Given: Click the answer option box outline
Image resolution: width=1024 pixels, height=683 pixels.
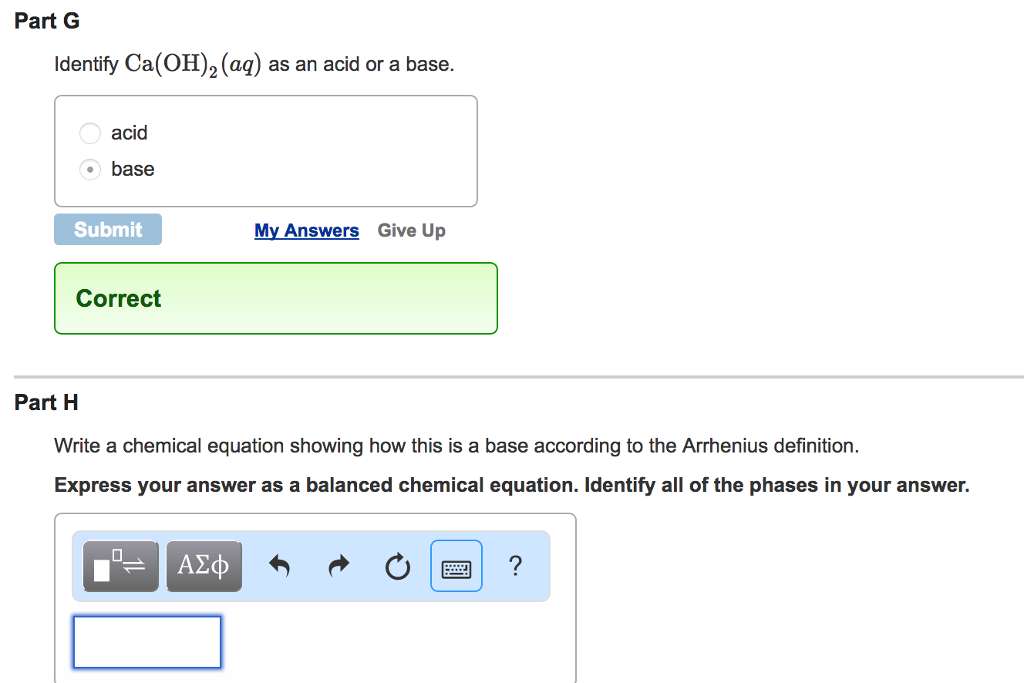Looking at the screenshot, I should pyautogui.click(x=265, y=150).
